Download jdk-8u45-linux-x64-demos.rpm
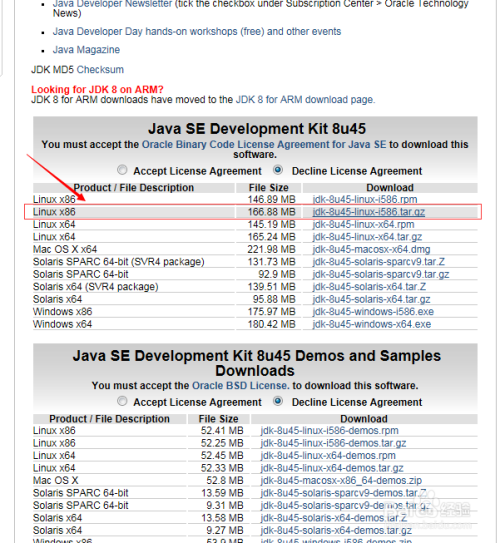The image size is (500, 543). point(328,455)
